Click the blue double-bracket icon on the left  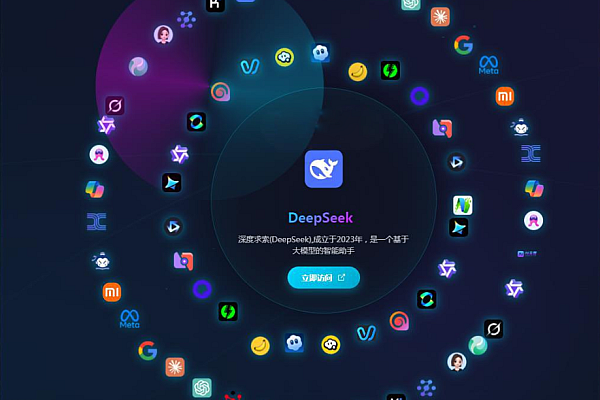pyautogui.click(x=96, y=222)
